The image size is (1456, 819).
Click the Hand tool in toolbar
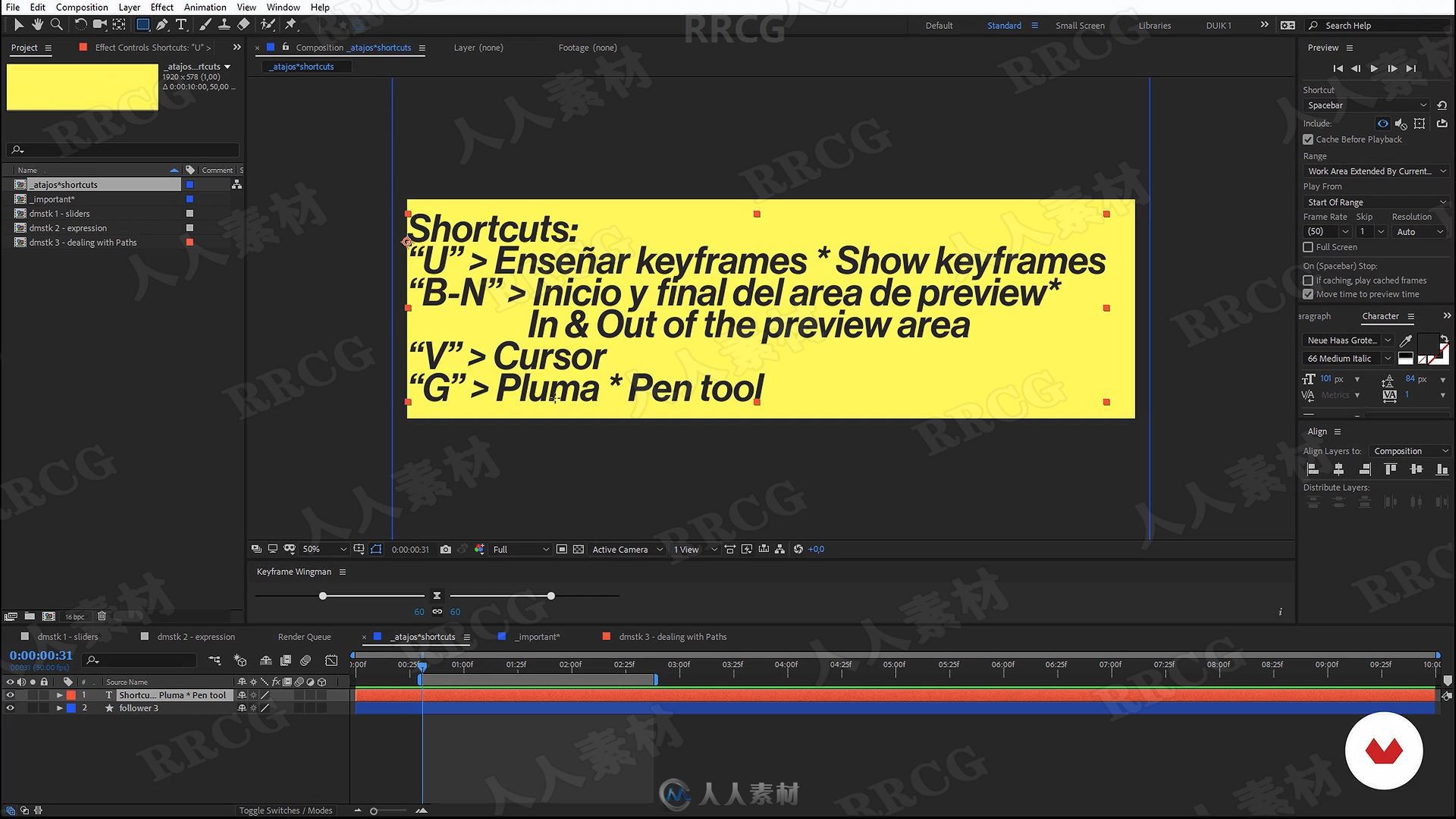click(37, 24)
